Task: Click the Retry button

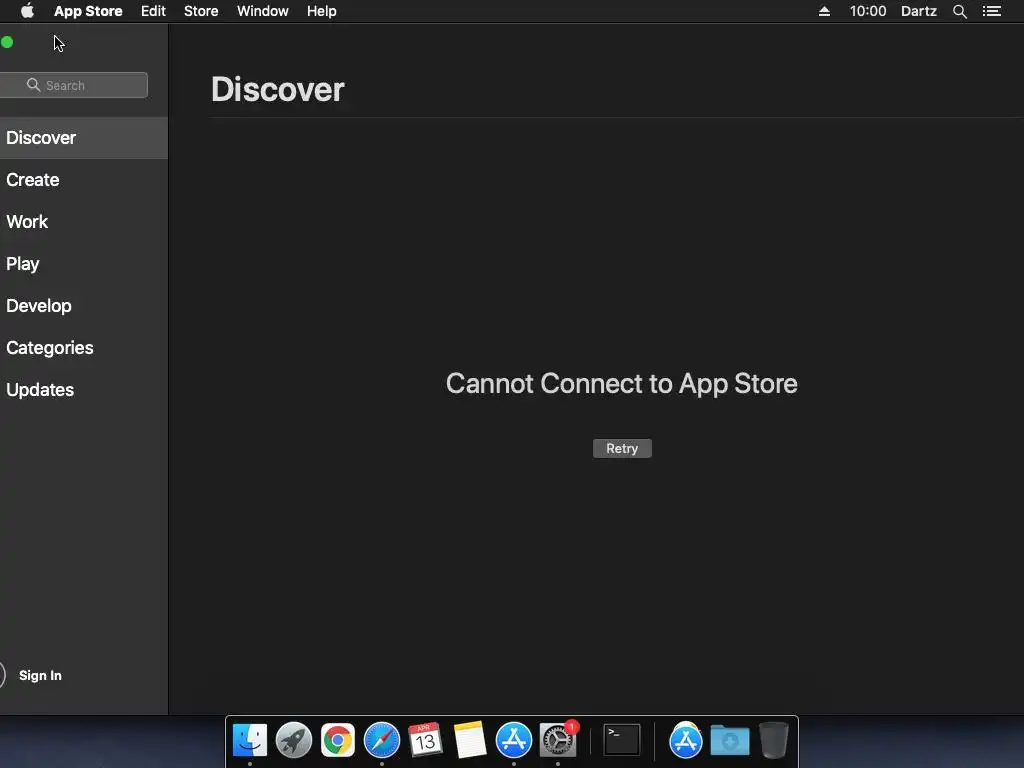Action: [622, 449]
